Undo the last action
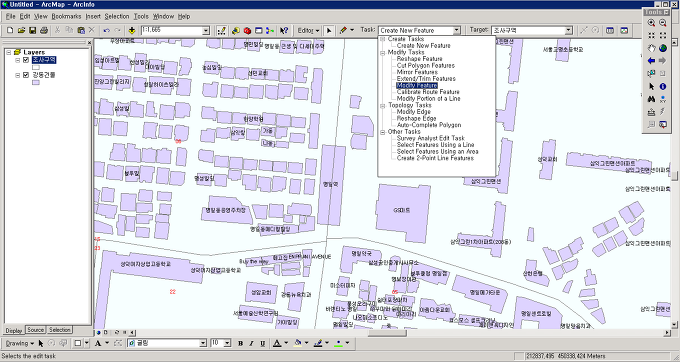The height and width of the screenshot is (362, 680). click(106, 30)
